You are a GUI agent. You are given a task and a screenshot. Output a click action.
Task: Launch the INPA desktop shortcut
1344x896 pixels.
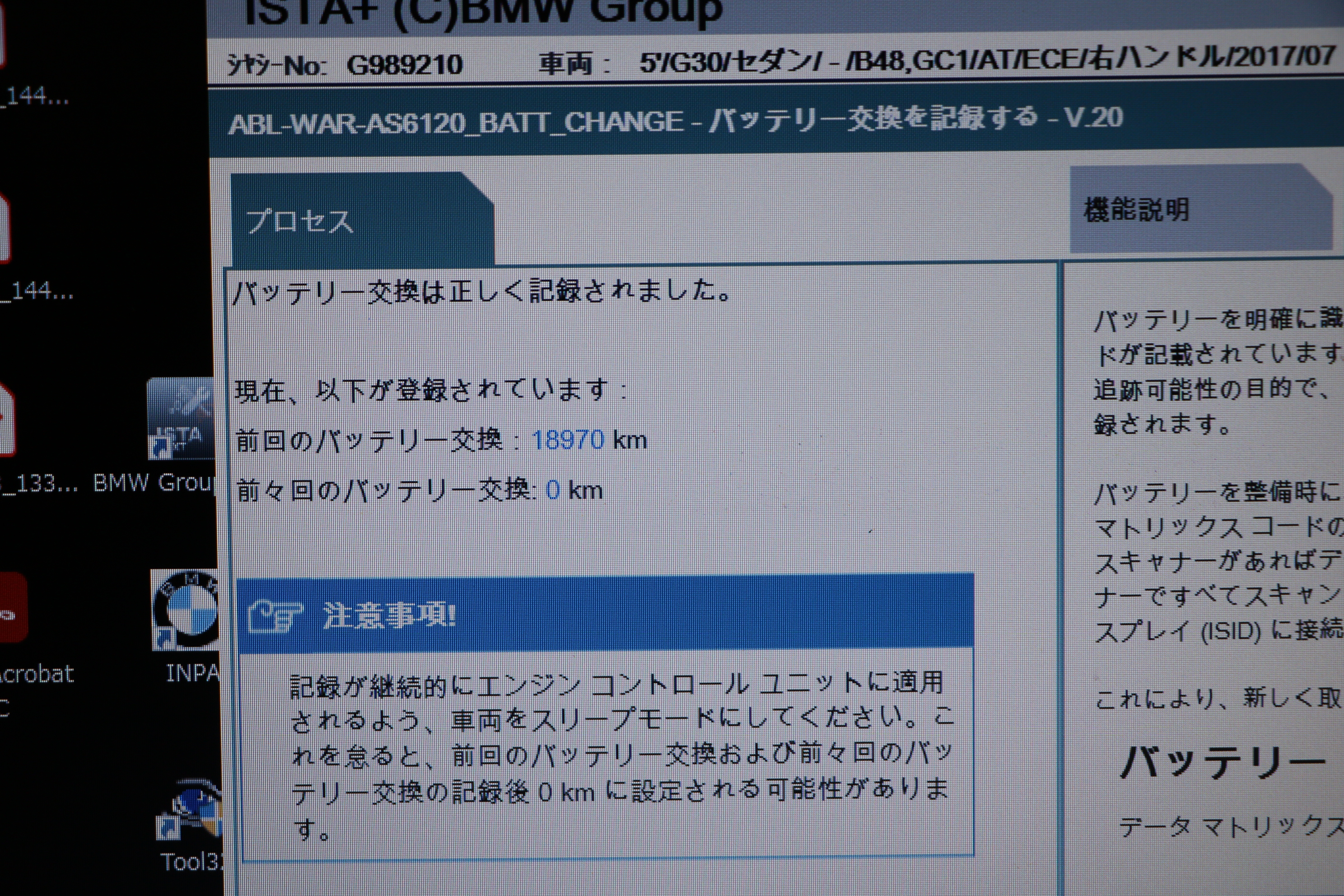[x=185, y=610]
